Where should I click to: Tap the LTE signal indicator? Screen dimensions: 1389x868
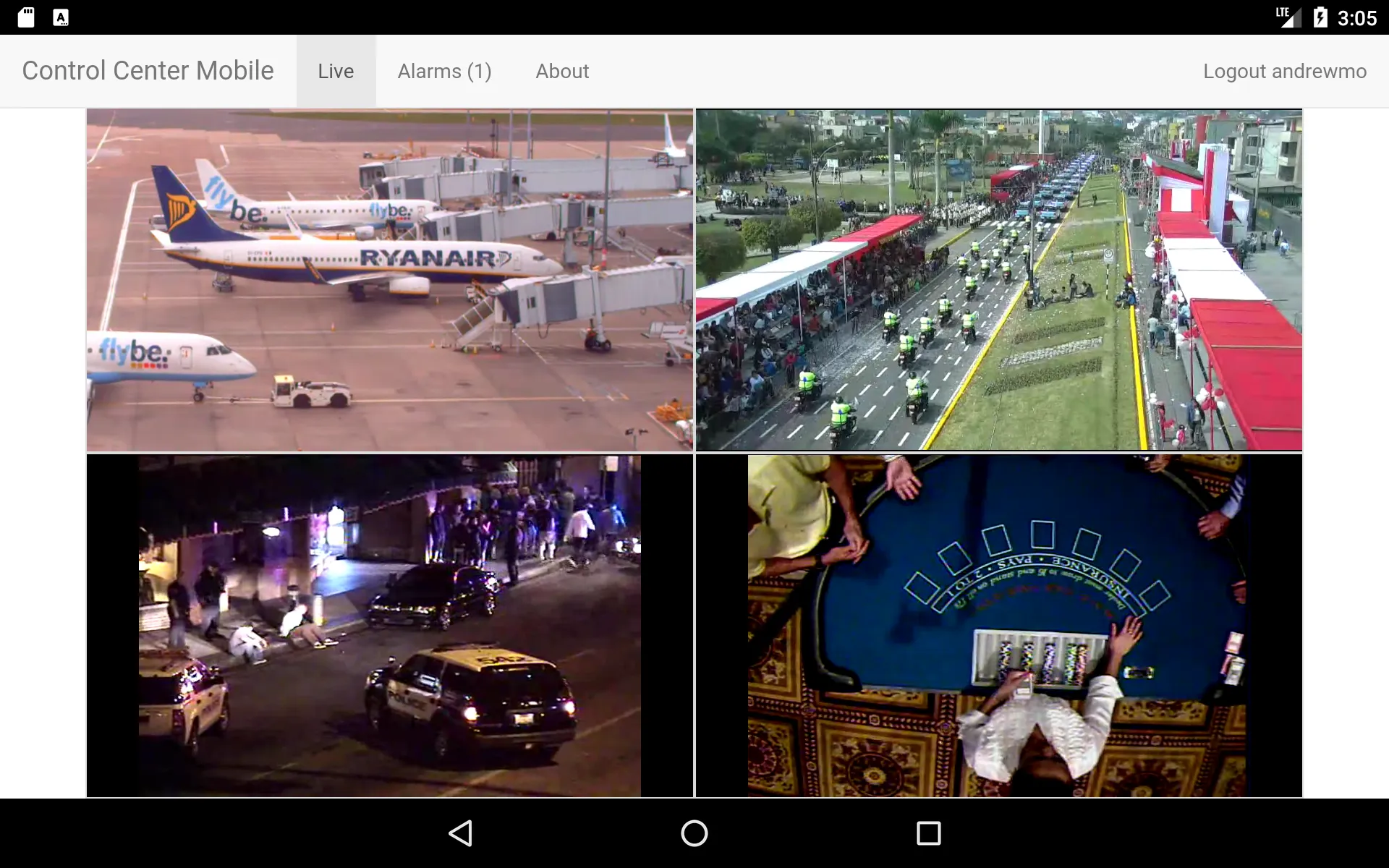click(x=1288, y=17)
